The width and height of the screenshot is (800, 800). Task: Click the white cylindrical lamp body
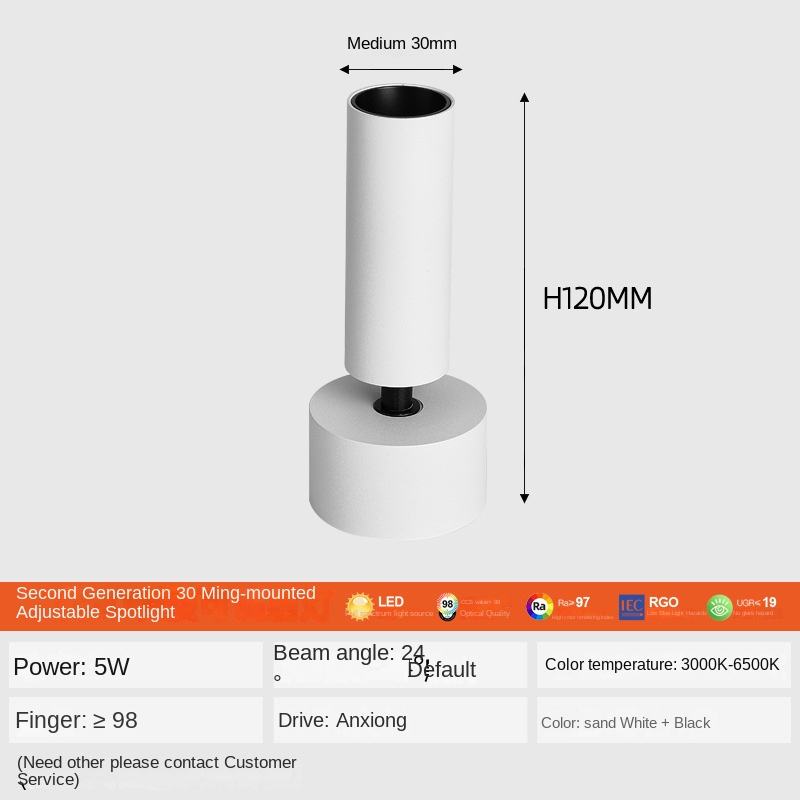[x=398, y=237]
